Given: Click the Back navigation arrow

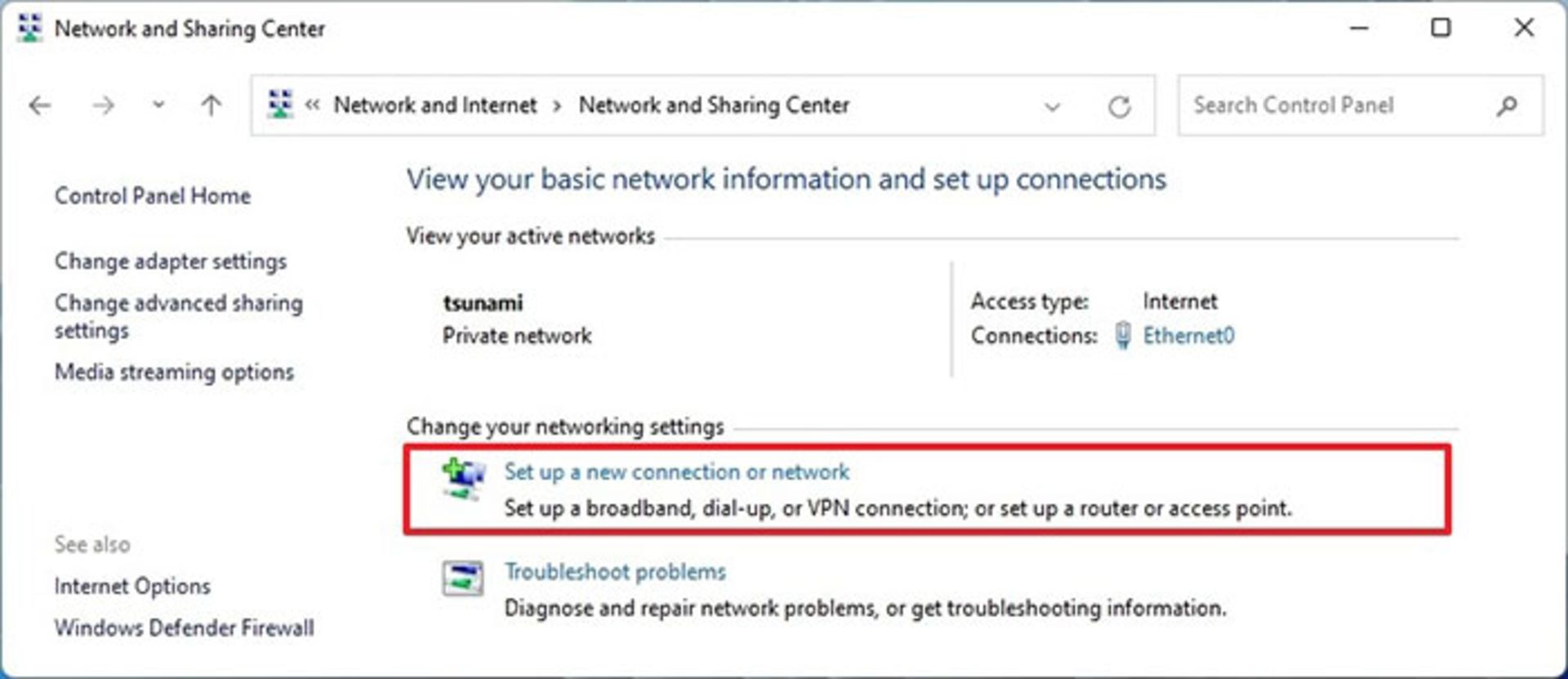Looking at the screenshot, I should pos(40,105).
